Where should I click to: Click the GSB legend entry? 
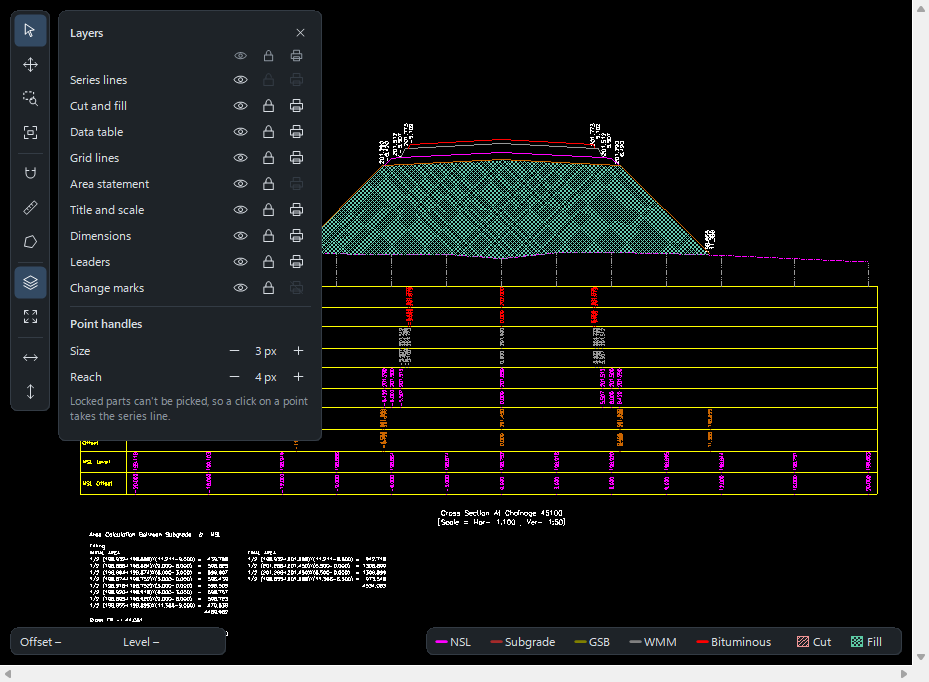pos(592,642)
